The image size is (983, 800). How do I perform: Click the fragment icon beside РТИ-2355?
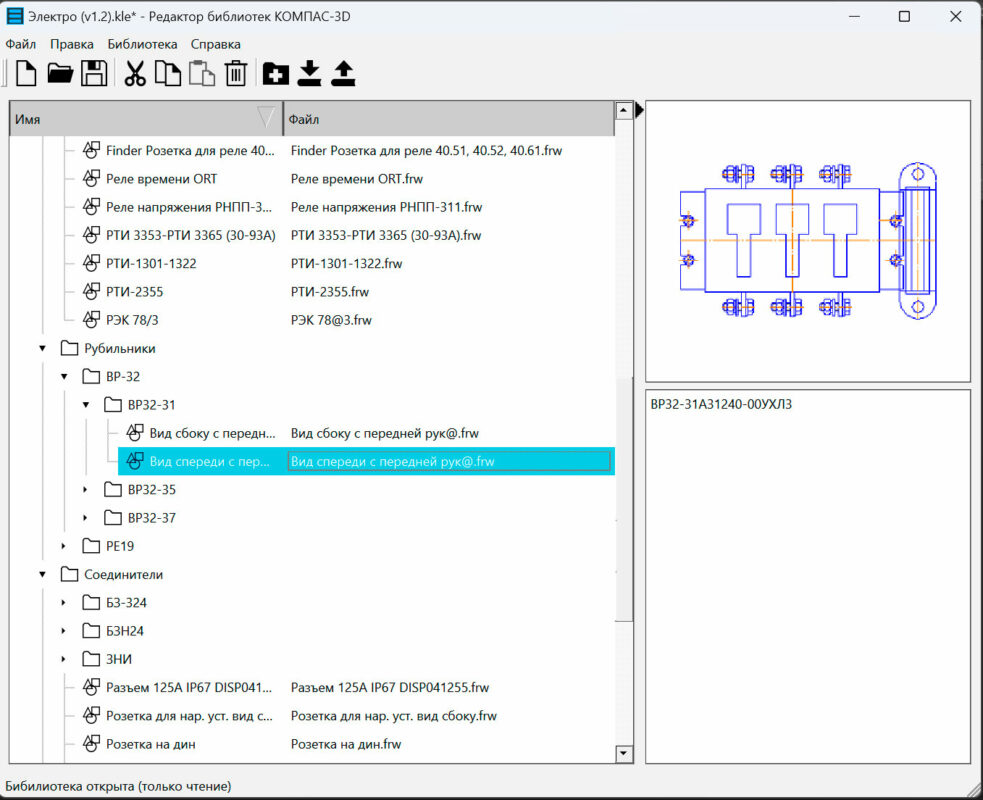click(91, 292)
